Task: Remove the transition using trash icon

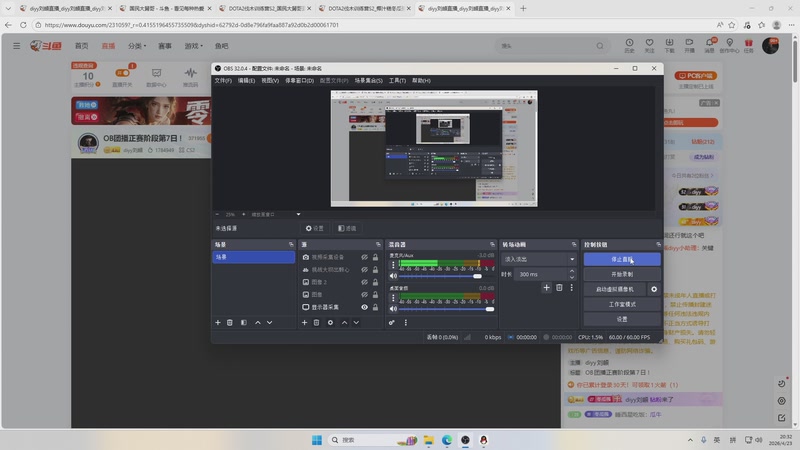Action: point(559,288)
